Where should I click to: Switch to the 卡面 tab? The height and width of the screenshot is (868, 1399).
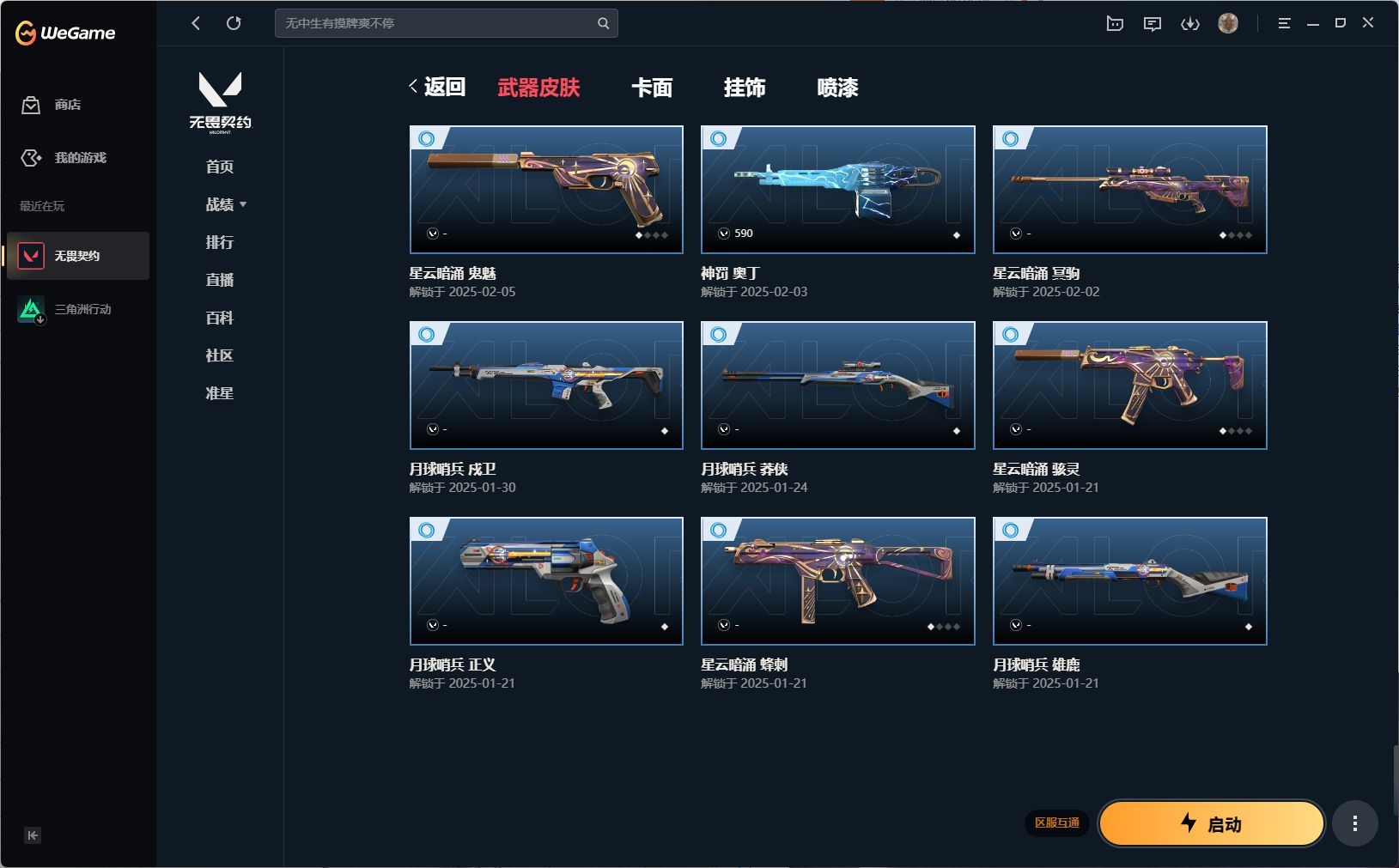[652, 88]
